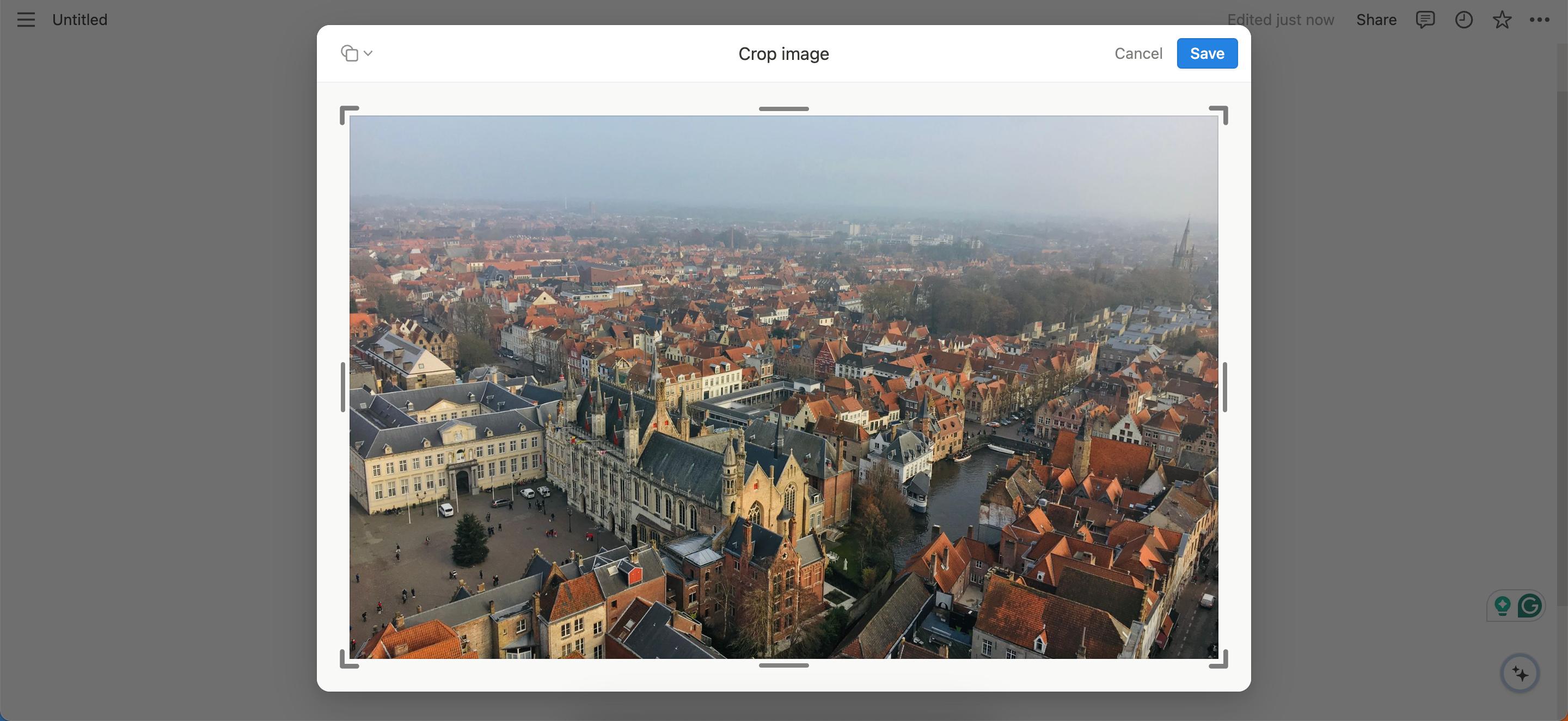
Task: Cancel the image crop
Action: [x=1138, y=53]
